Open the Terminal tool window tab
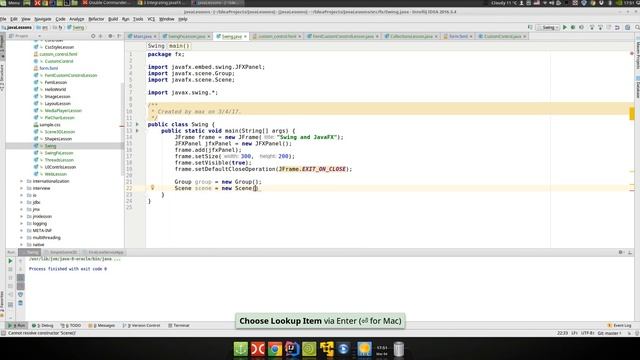 (x=179, y=325)
